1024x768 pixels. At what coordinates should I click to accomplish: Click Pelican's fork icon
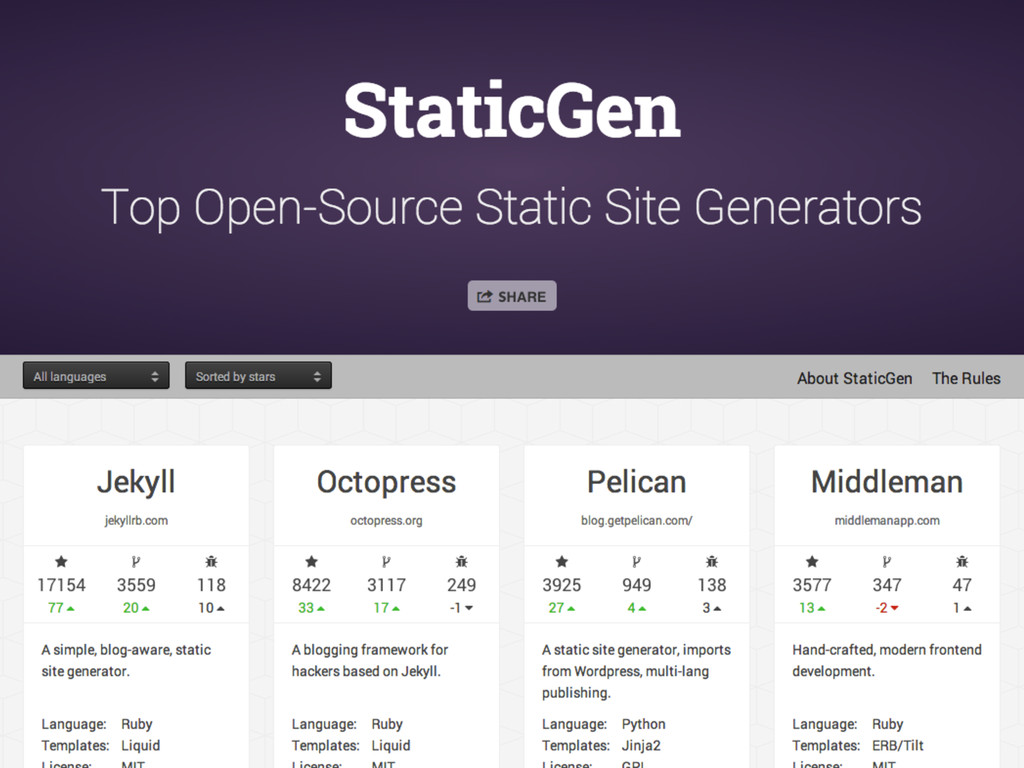coord(636,562)
